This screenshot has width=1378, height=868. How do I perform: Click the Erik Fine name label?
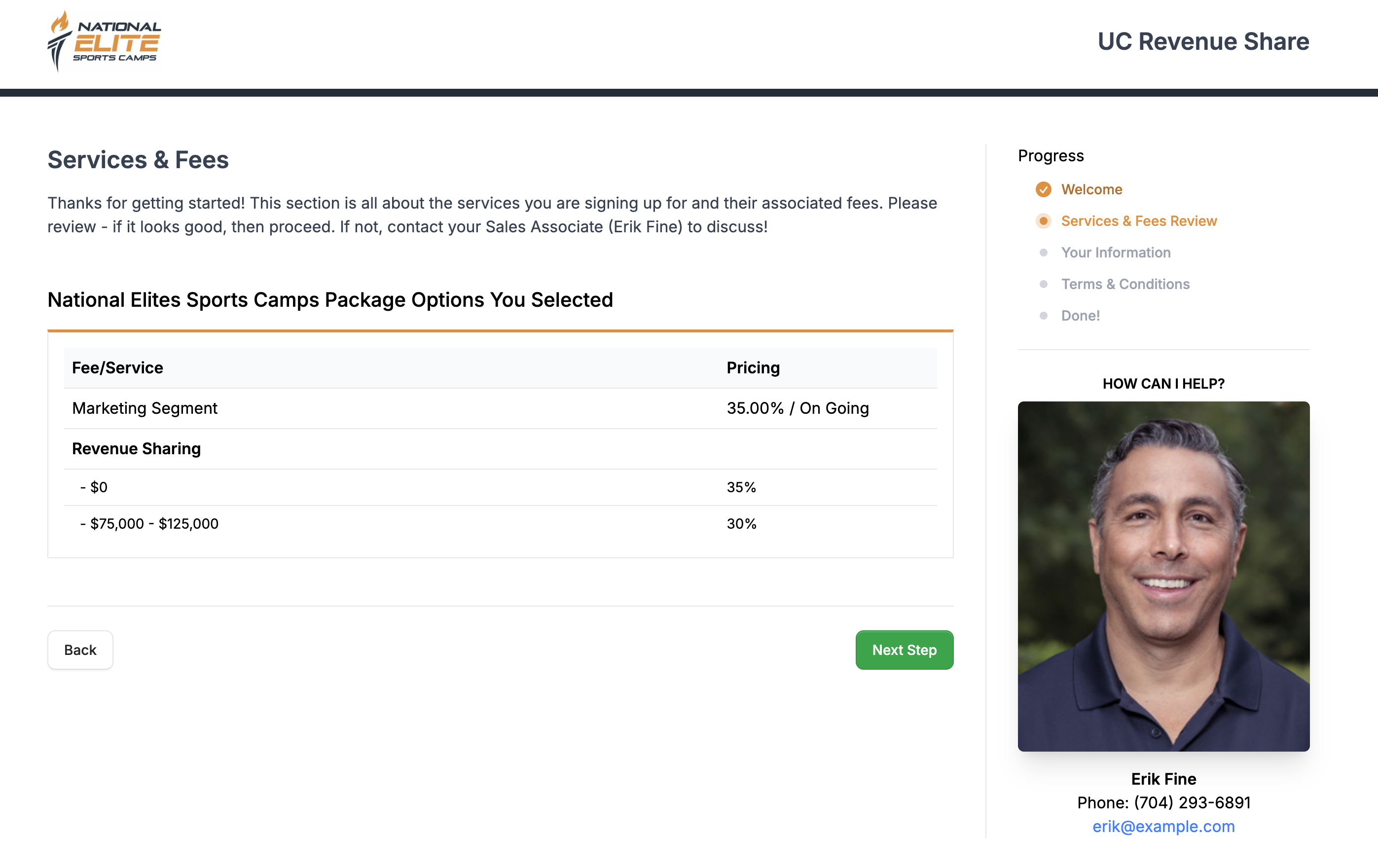point(1163,779)
